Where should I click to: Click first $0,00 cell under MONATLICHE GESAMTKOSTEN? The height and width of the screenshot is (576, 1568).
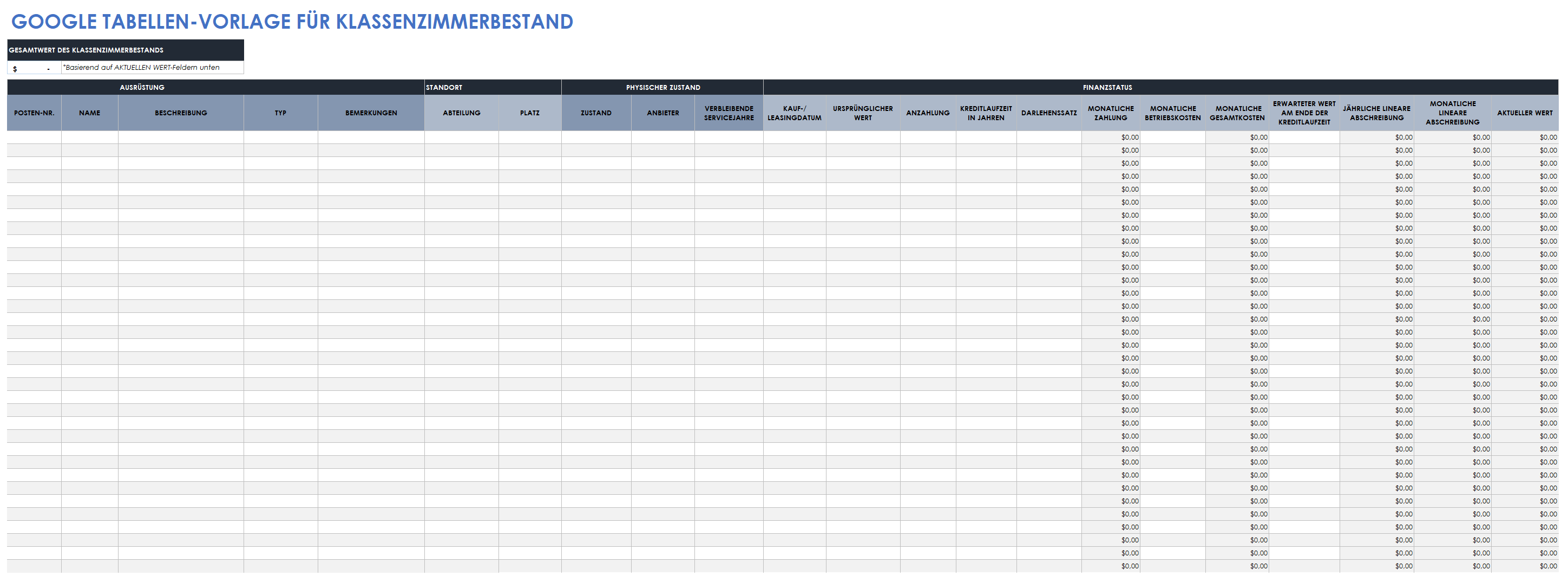click(1237, 138)
